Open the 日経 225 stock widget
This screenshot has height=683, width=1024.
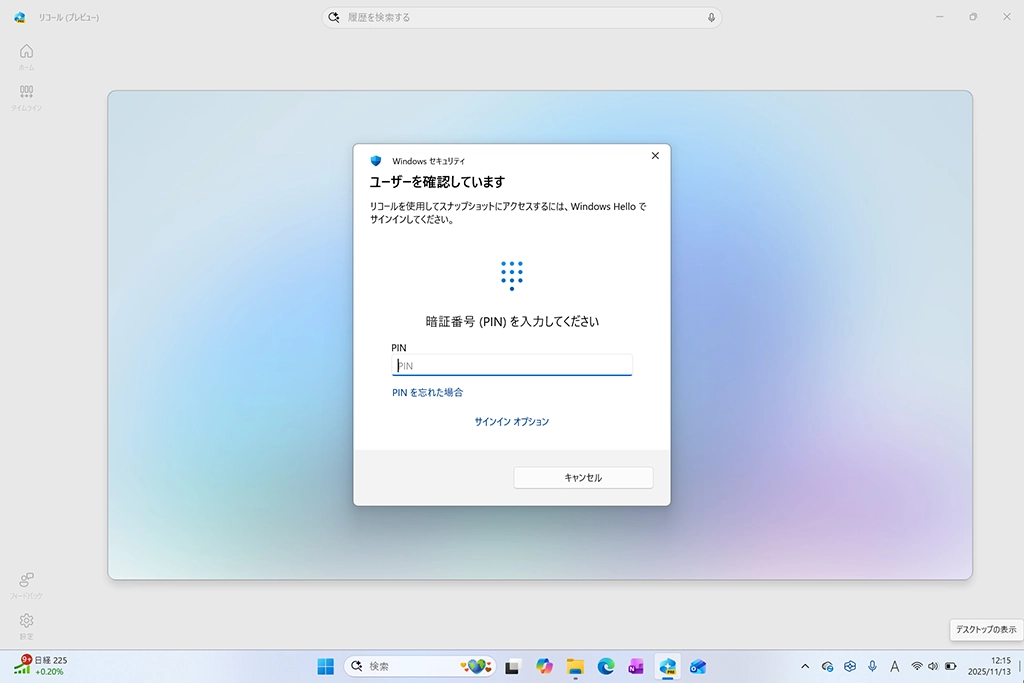tap(42, 665)
